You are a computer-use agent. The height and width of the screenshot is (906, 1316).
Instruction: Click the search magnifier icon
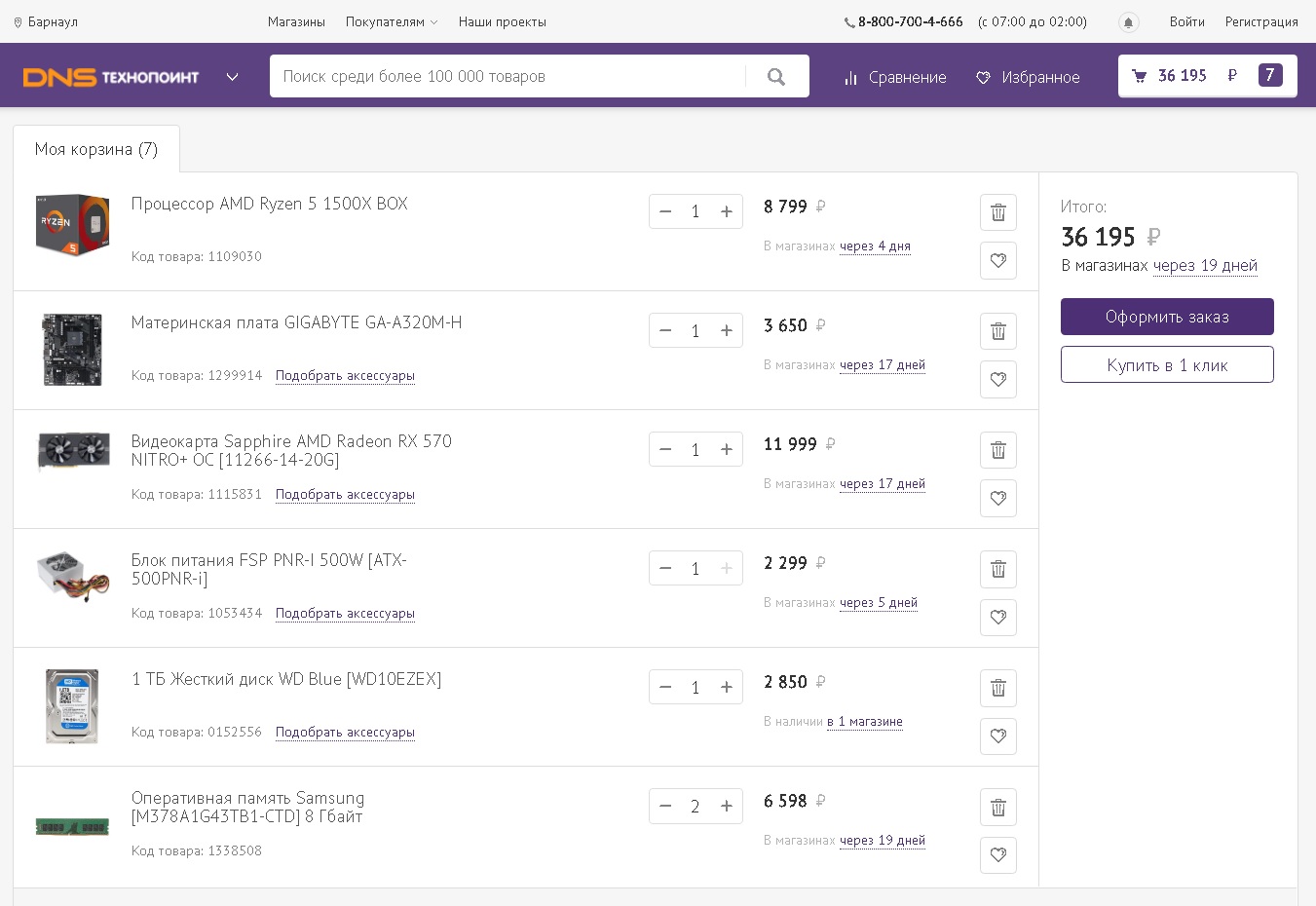[x=776, y=77]
